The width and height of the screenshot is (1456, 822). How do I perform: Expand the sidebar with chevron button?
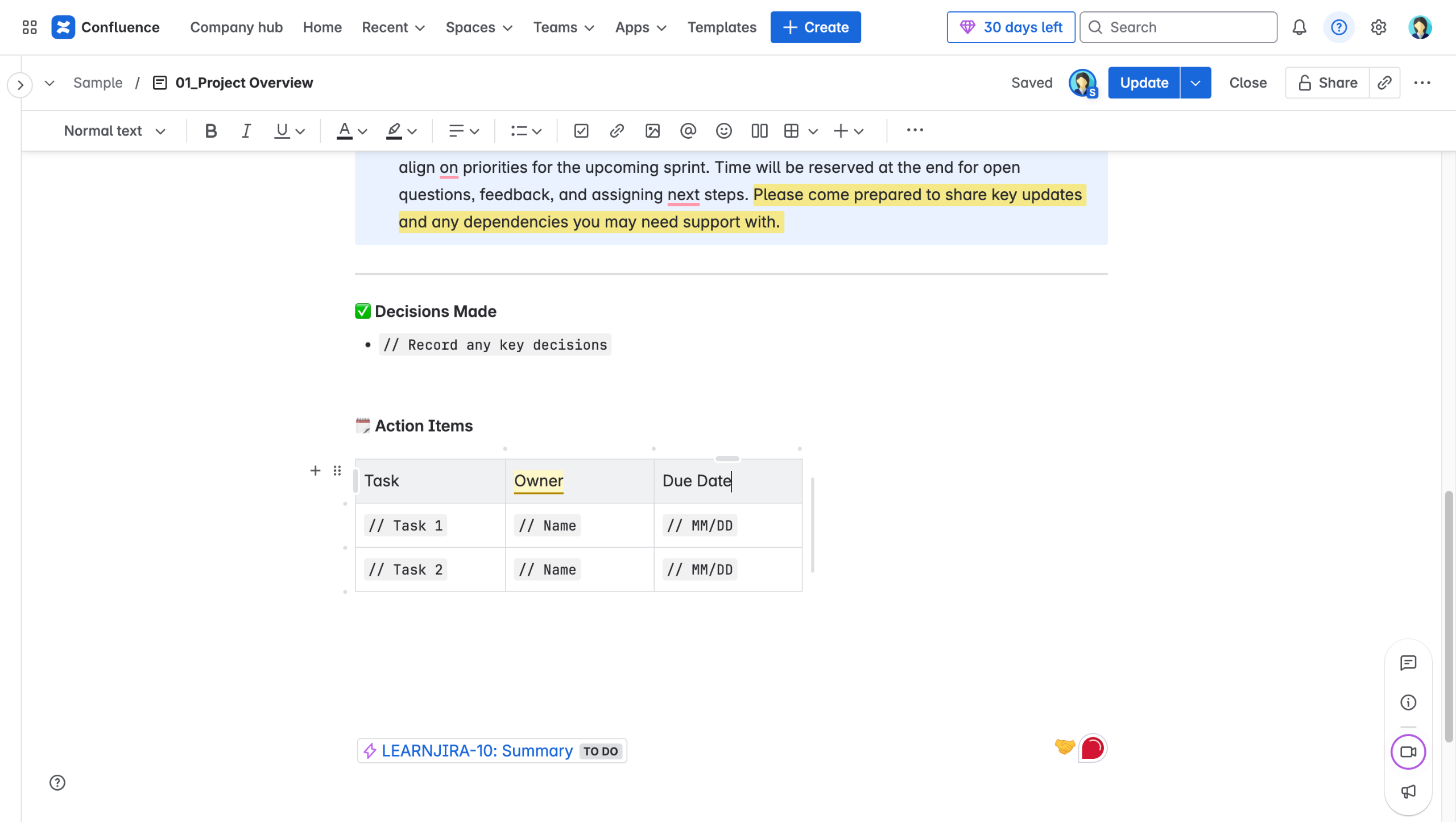click(20, 85)
